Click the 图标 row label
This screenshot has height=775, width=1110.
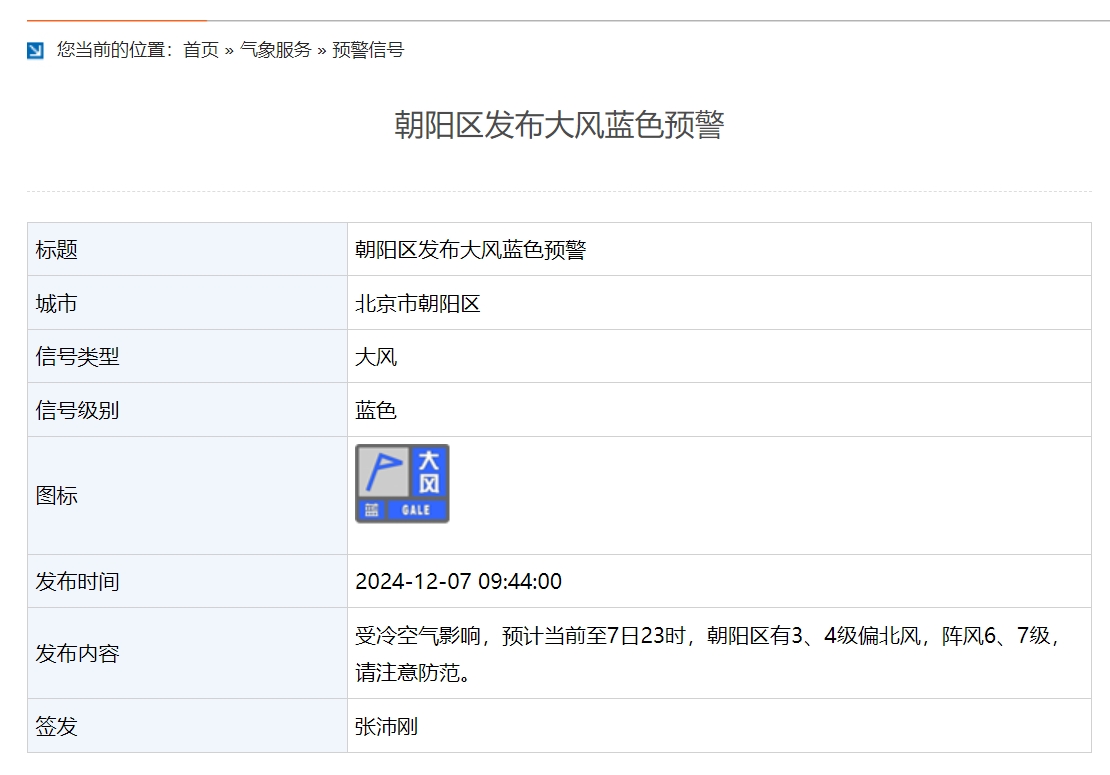point(57,495)
